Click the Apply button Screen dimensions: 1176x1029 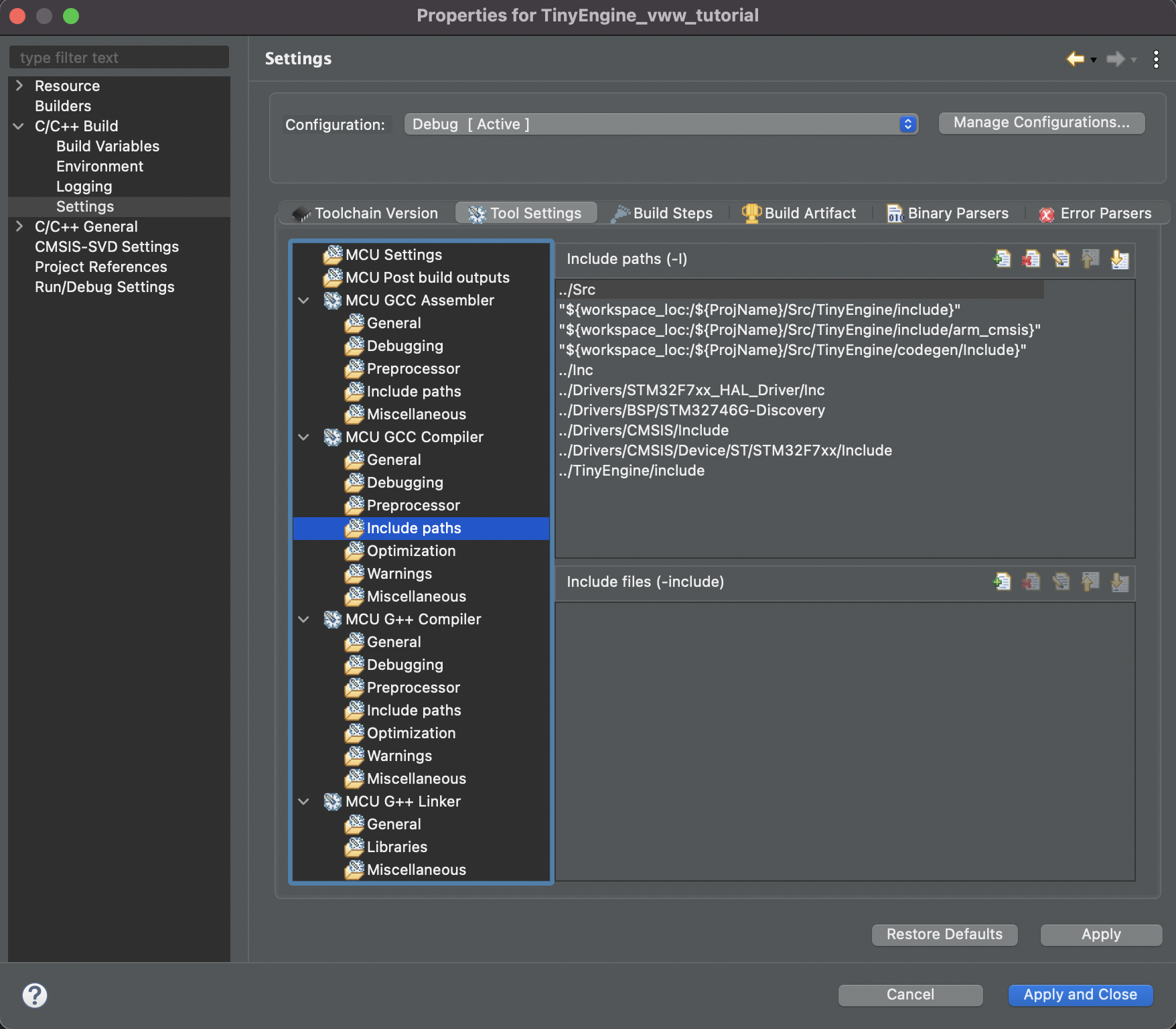click(x=1101, y=935)
